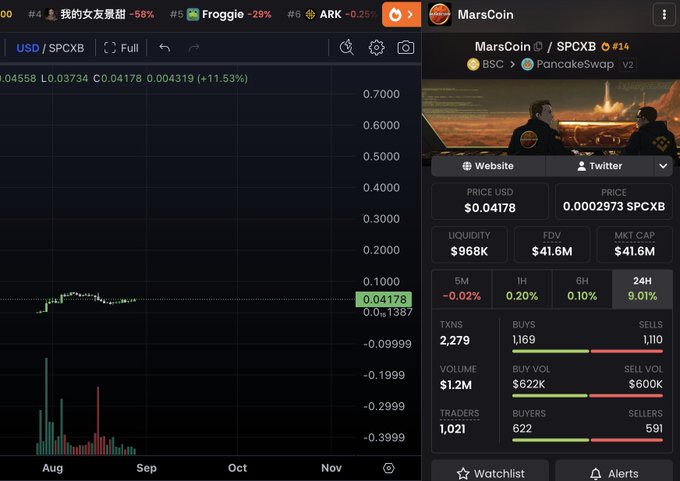
Task: Add MarsCoin to Watchlist
Action: pyautogui.click(x=490, y=473)
